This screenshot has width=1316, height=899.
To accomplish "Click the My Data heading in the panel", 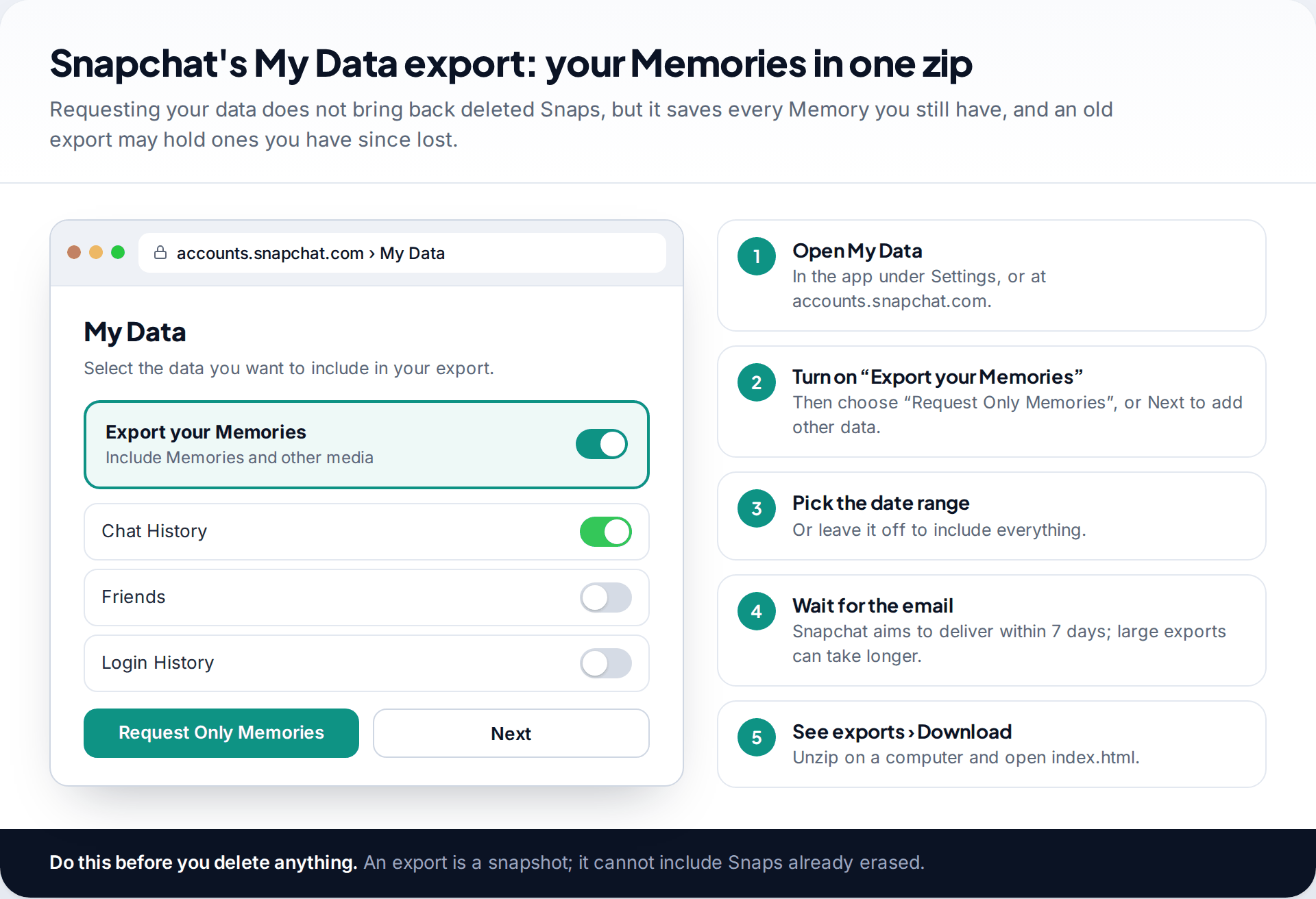I will [x=135, y=332].
